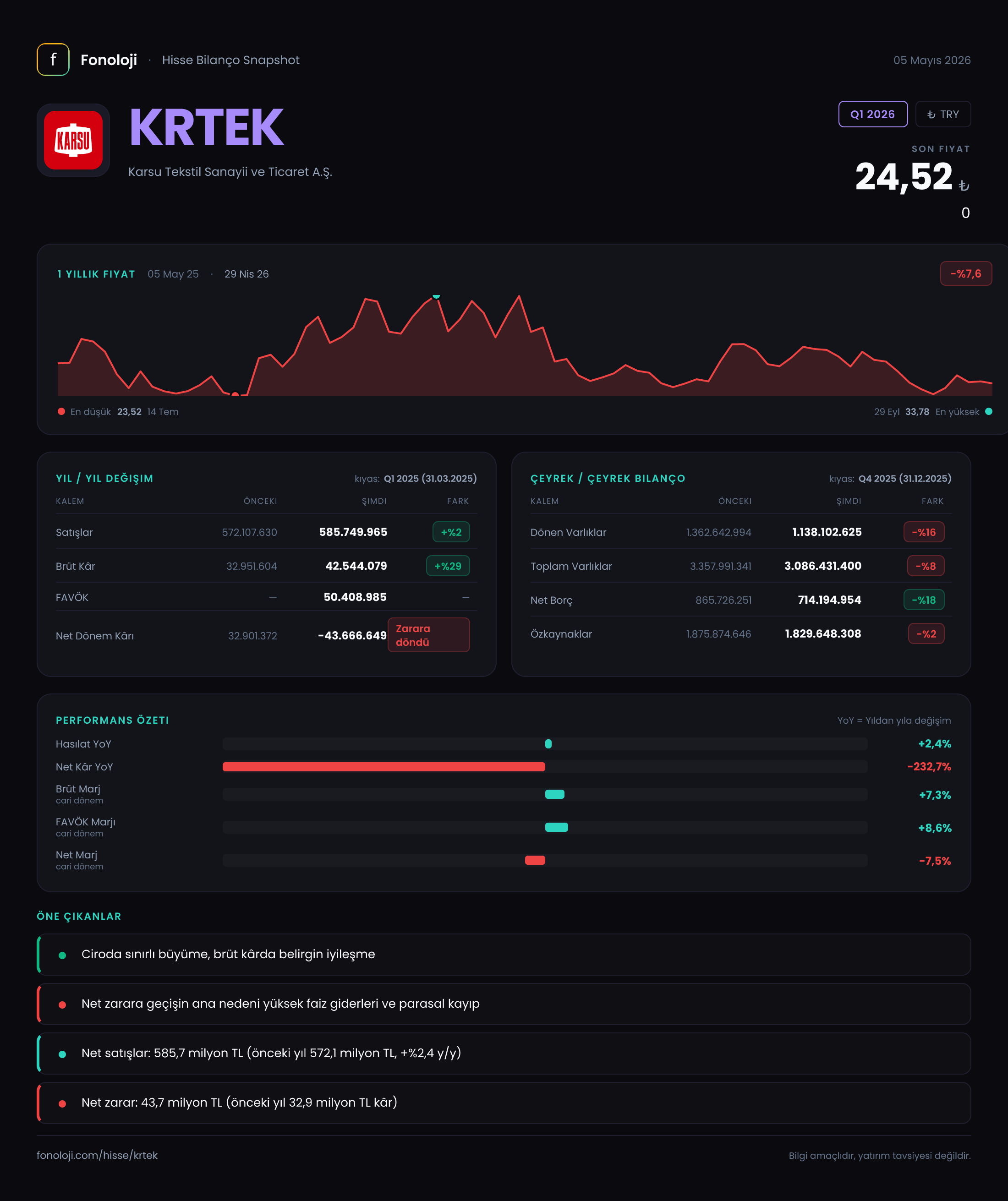The image size is (1008, 1201).
Task: Click the 42.544.079 Brüt Kâr value
Action: coord(356,566)
